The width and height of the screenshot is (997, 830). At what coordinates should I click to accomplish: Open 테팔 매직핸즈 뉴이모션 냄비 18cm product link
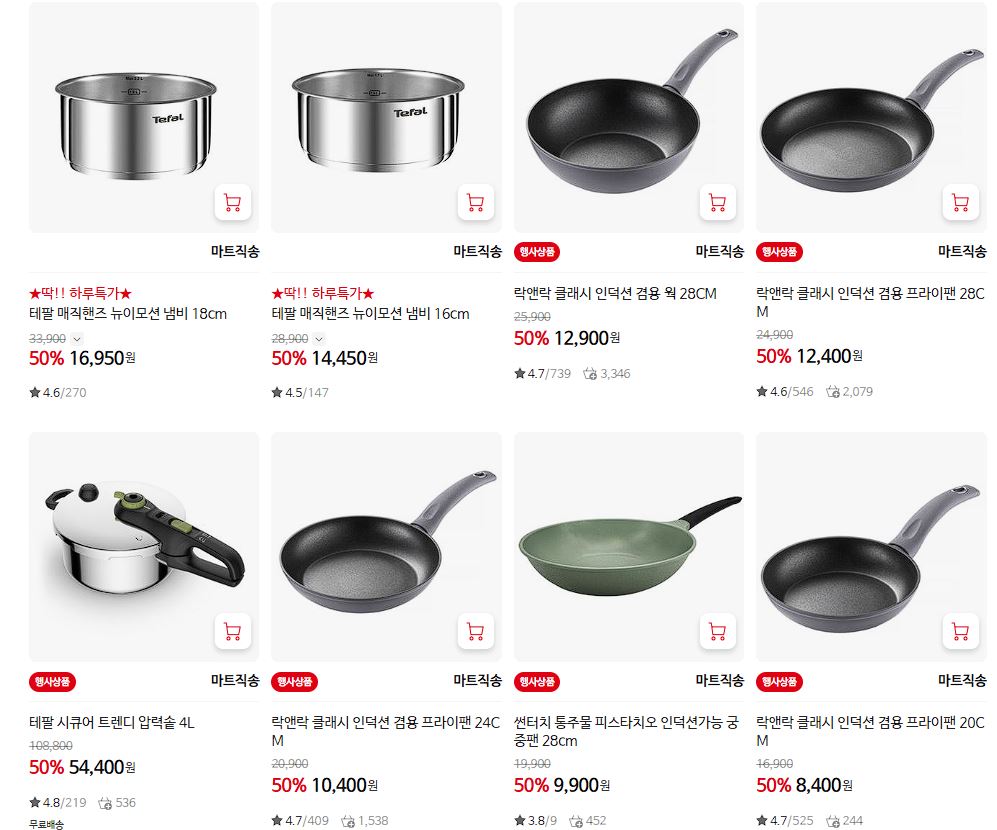128,314
